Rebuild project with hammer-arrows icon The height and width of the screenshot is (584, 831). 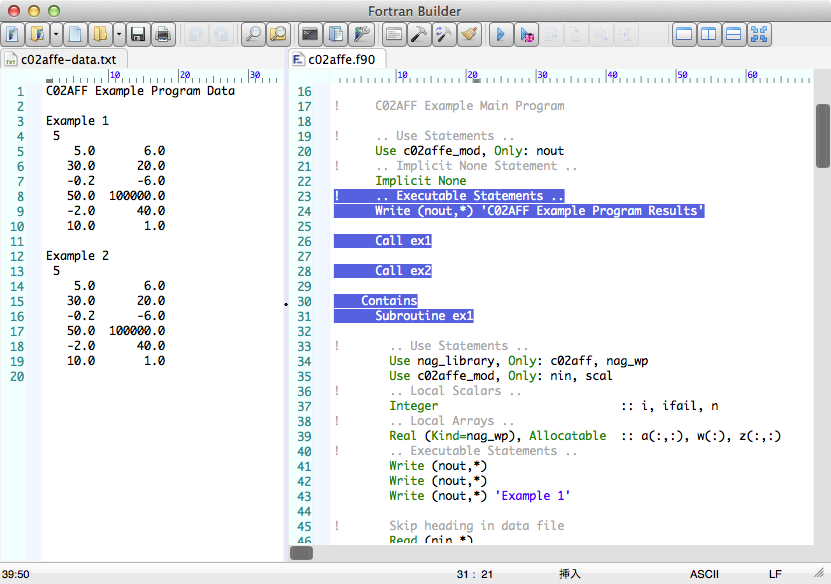pos(444,35)
